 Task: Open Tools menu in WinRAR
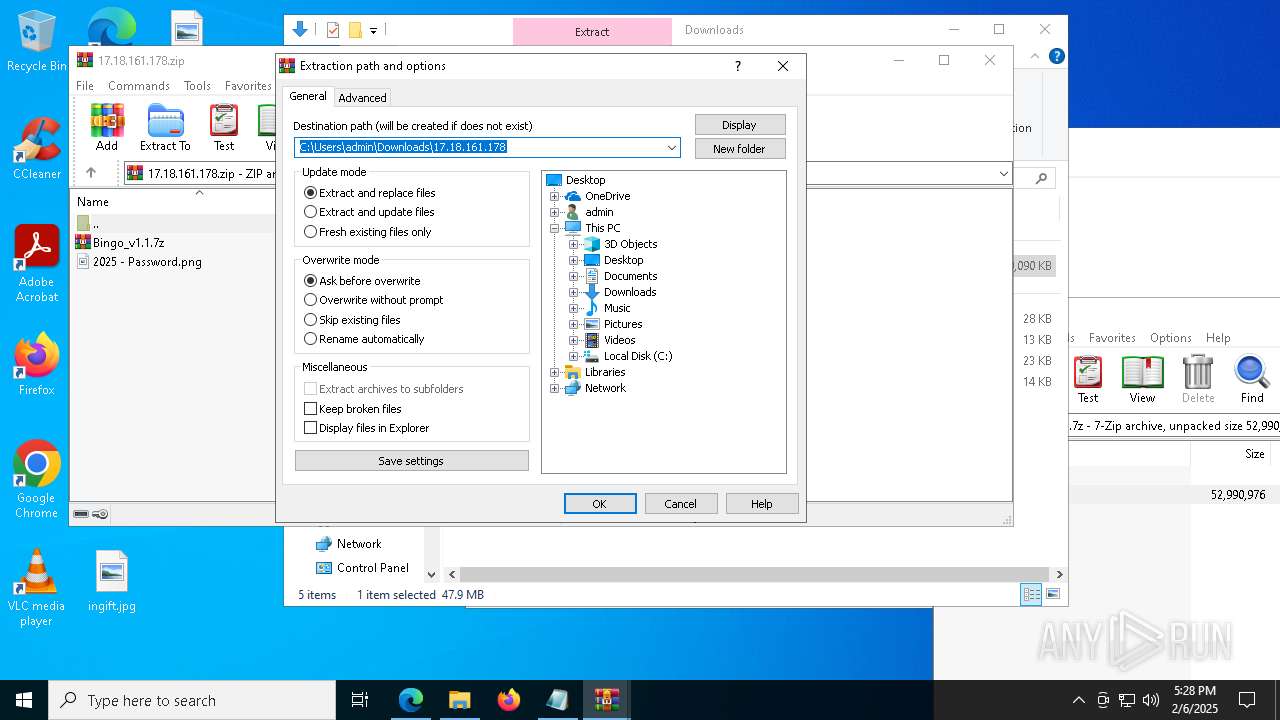pos(197,86)
